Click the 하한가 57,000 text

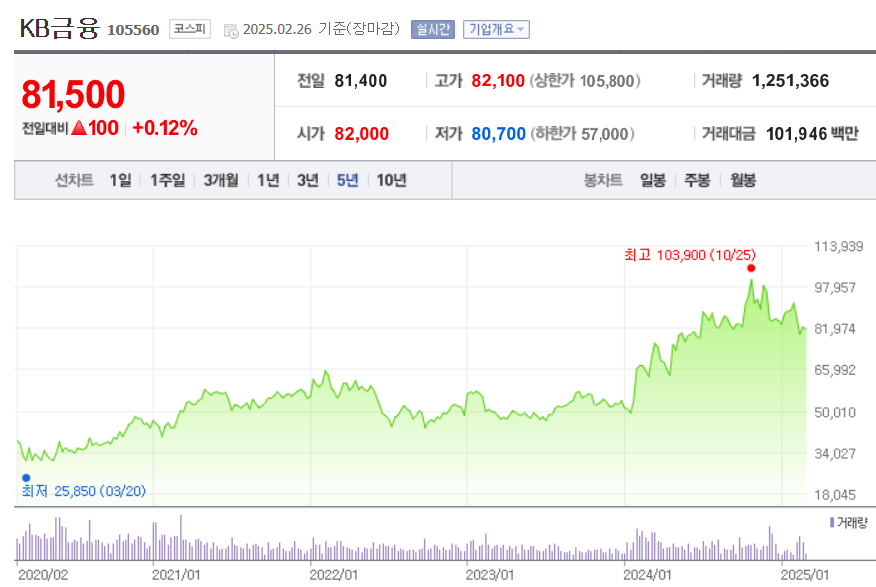[582, 134]
